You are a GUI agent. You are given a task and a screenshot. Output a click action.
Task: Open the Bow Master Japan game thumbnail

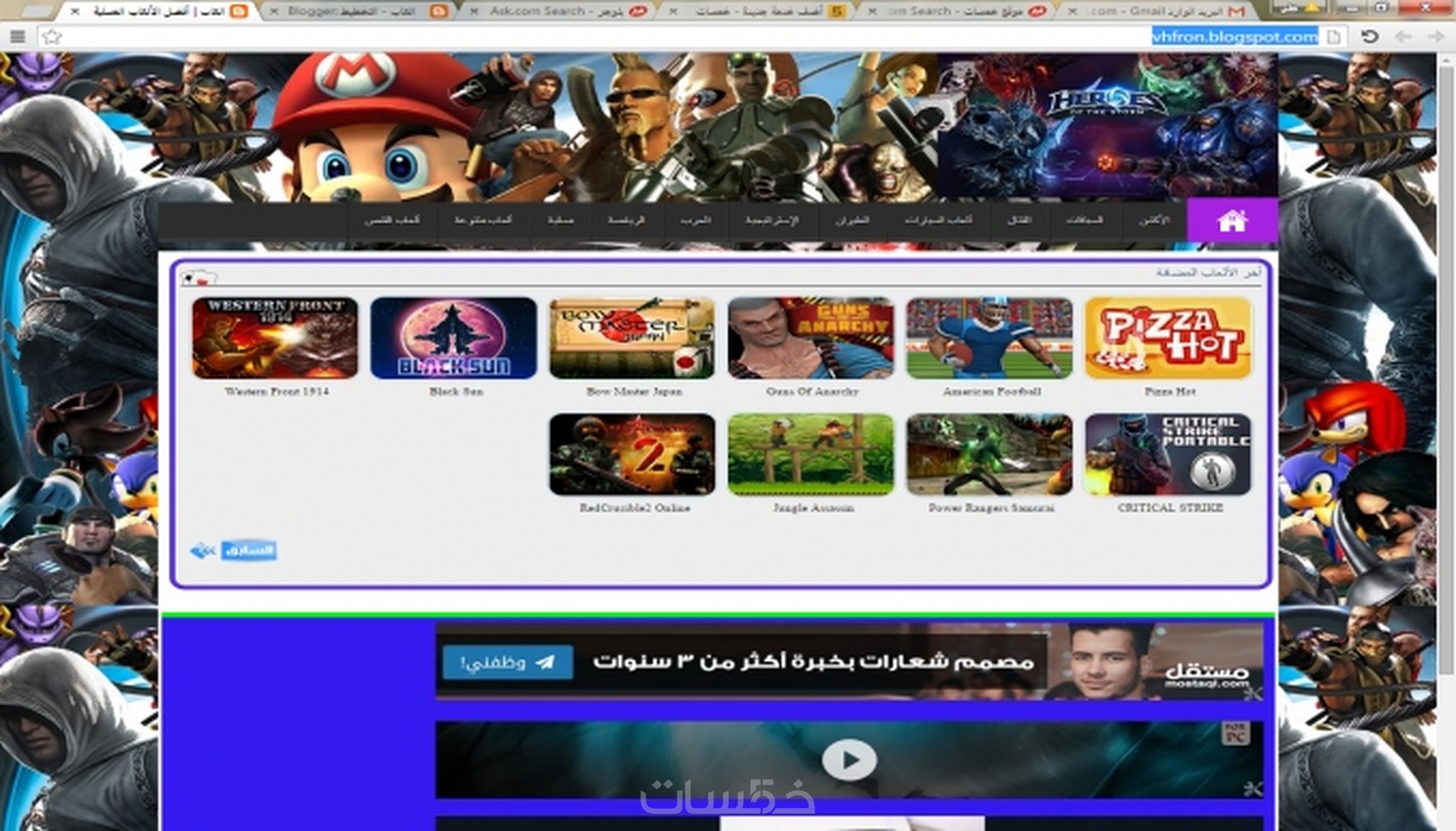pyautogui.click(x=632, y=338)
